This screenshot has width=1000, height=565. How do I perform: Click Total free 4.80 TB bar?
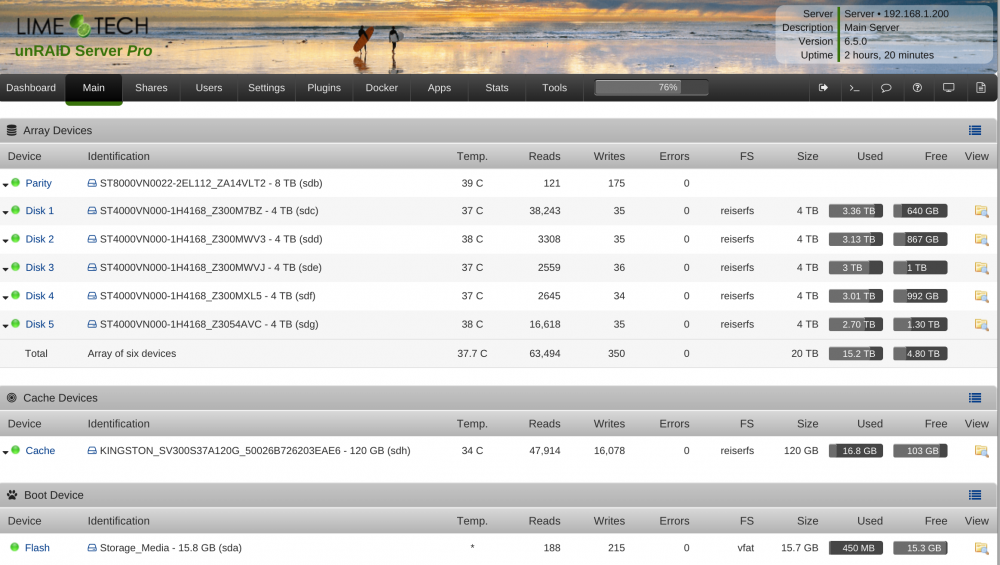point(920,354)
